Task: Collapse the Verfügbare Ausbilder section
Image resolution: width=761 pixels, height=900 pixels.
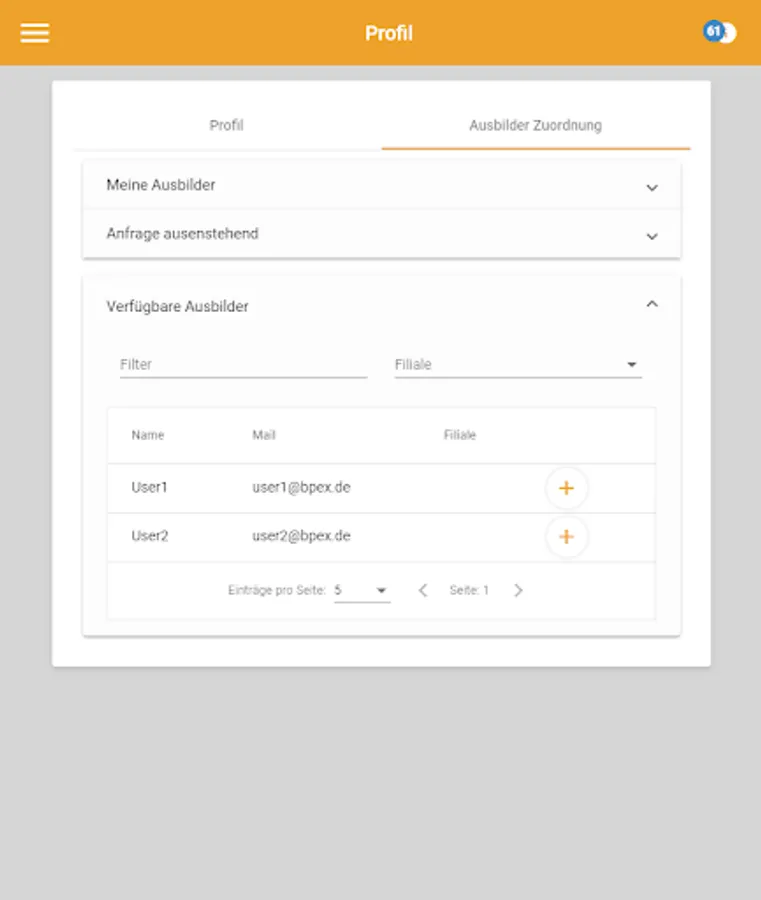Action: click(x=382, y=305)
